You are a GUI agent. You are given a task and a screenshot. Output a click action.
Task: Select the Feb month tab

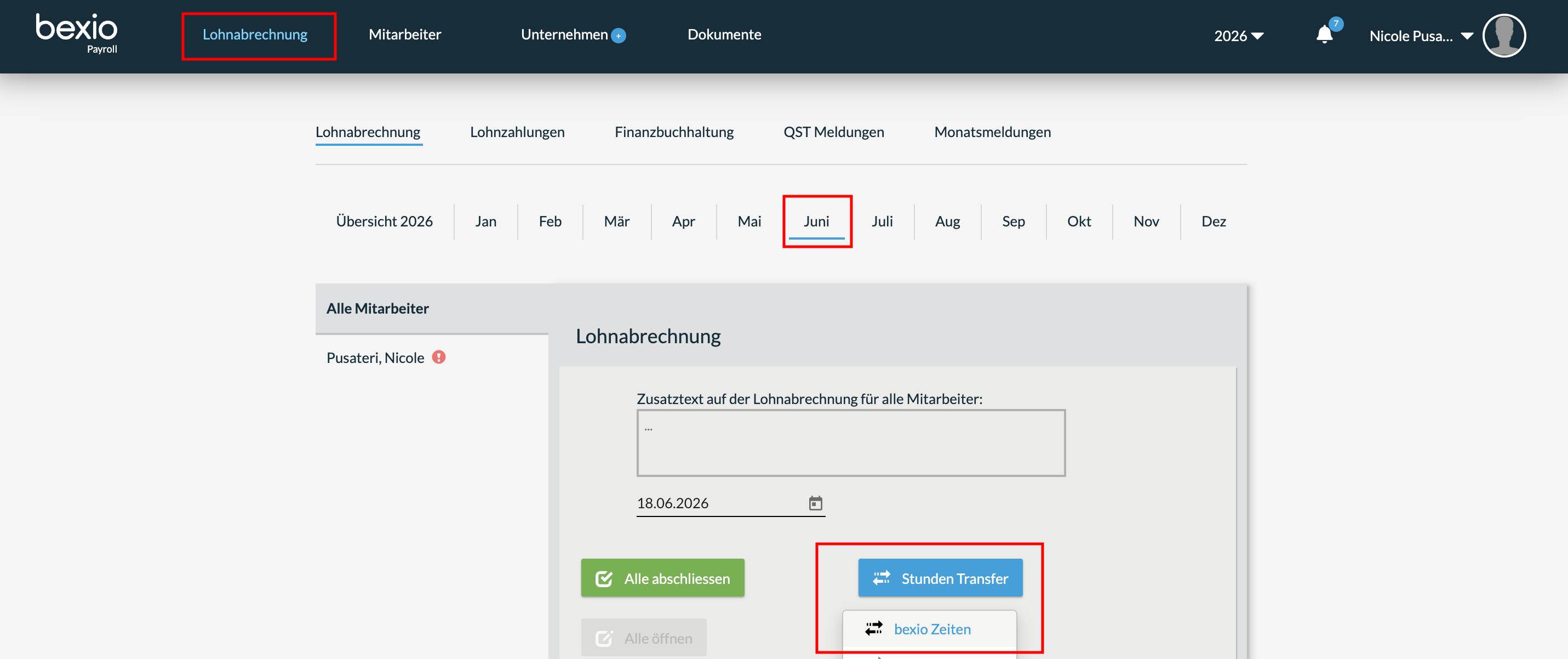point(550,221)
